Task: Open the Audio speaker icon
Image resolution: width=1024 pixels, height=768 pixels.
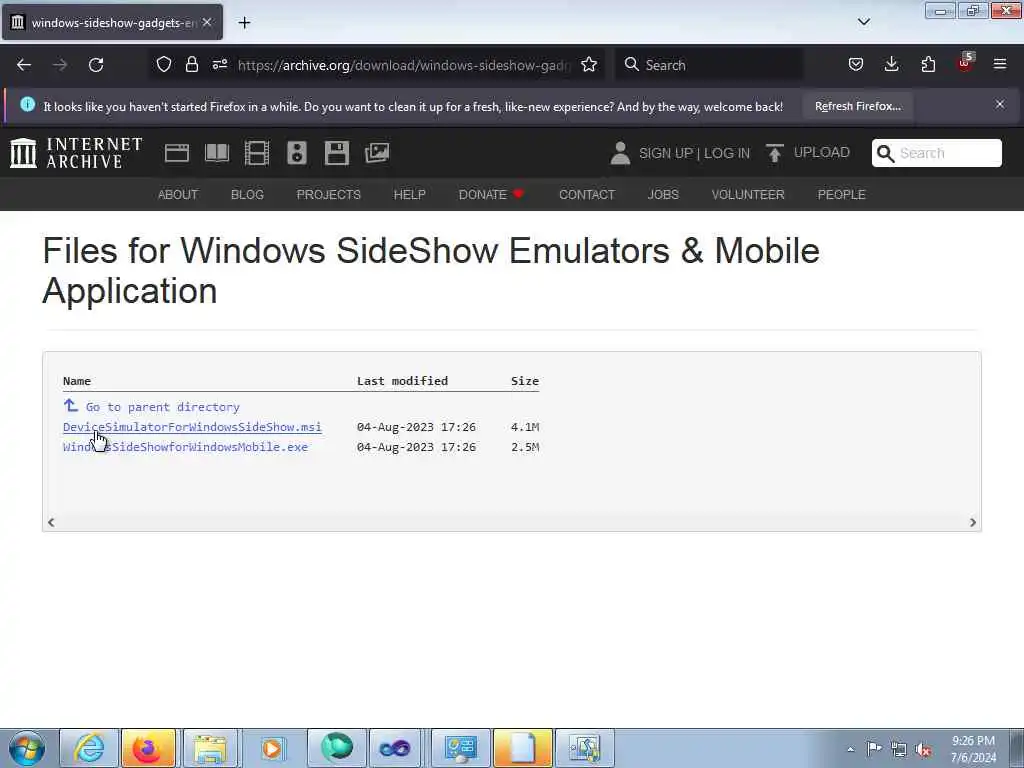Action: pyautogui.click(x=296, y=153)
